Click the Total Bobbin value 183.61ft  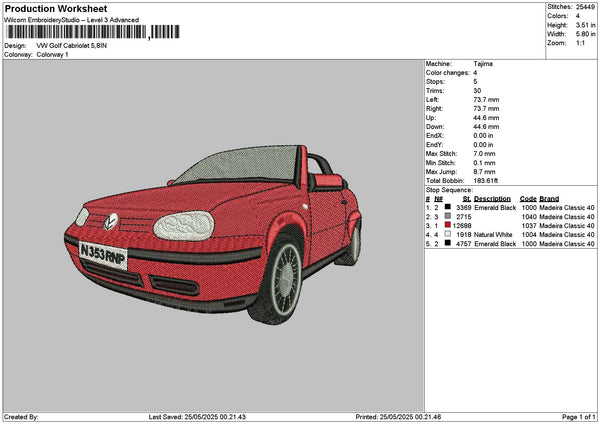pos(486,181)
